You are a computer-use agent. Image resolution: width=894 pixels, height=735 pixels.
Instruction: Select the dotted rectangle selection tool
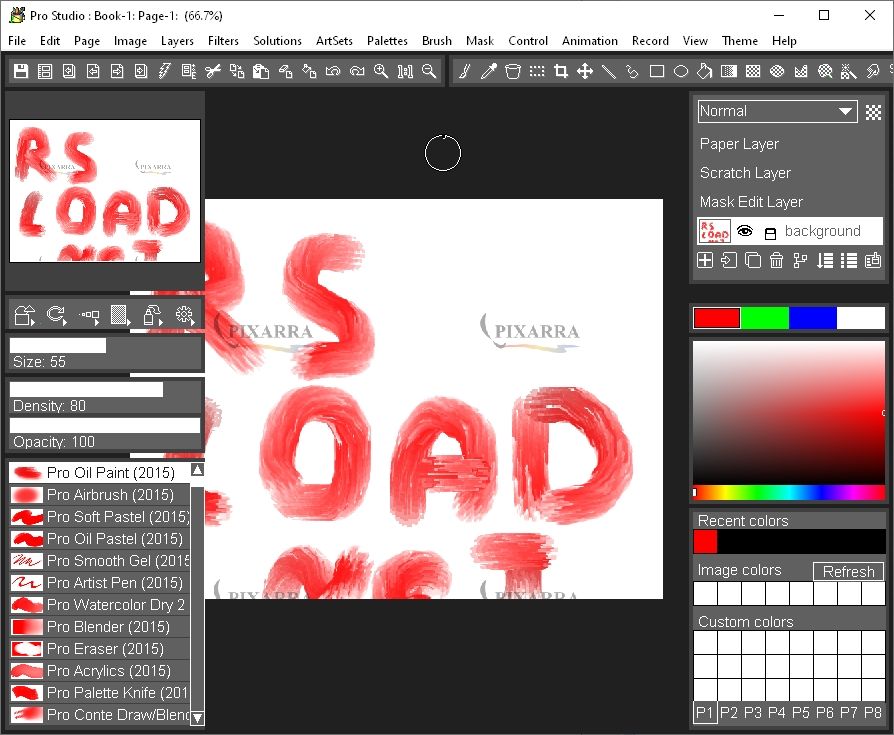[x=537, y=71]
